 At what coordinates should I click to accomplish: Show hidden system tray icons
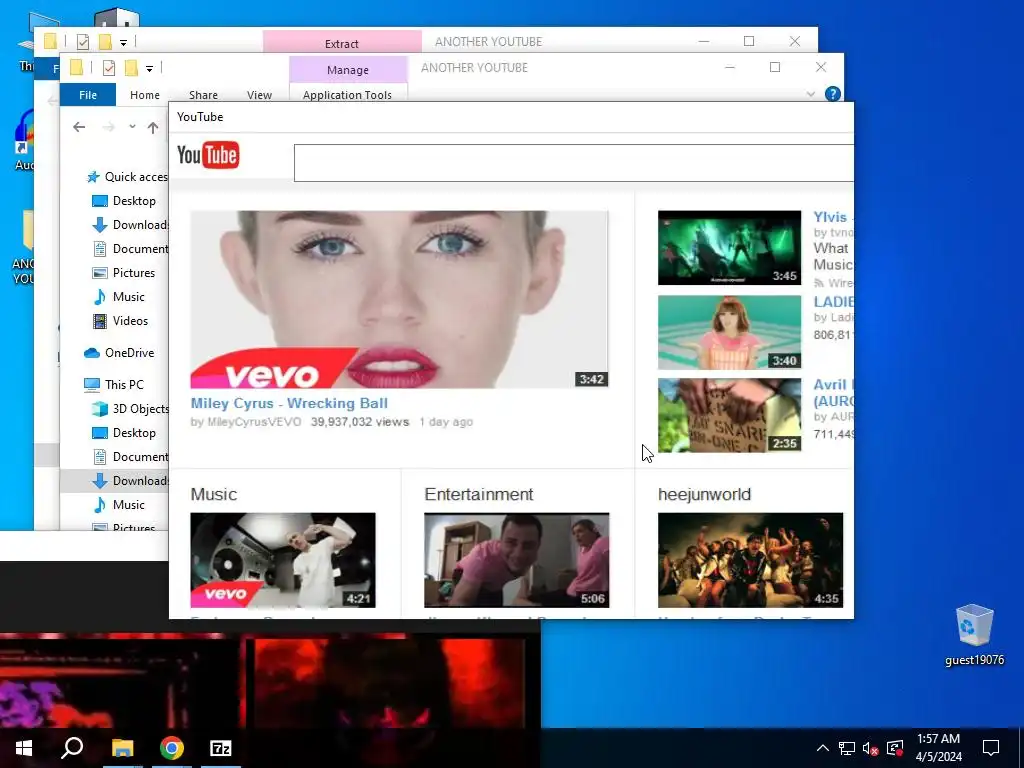pyautogui.click(x=823, y=748)
